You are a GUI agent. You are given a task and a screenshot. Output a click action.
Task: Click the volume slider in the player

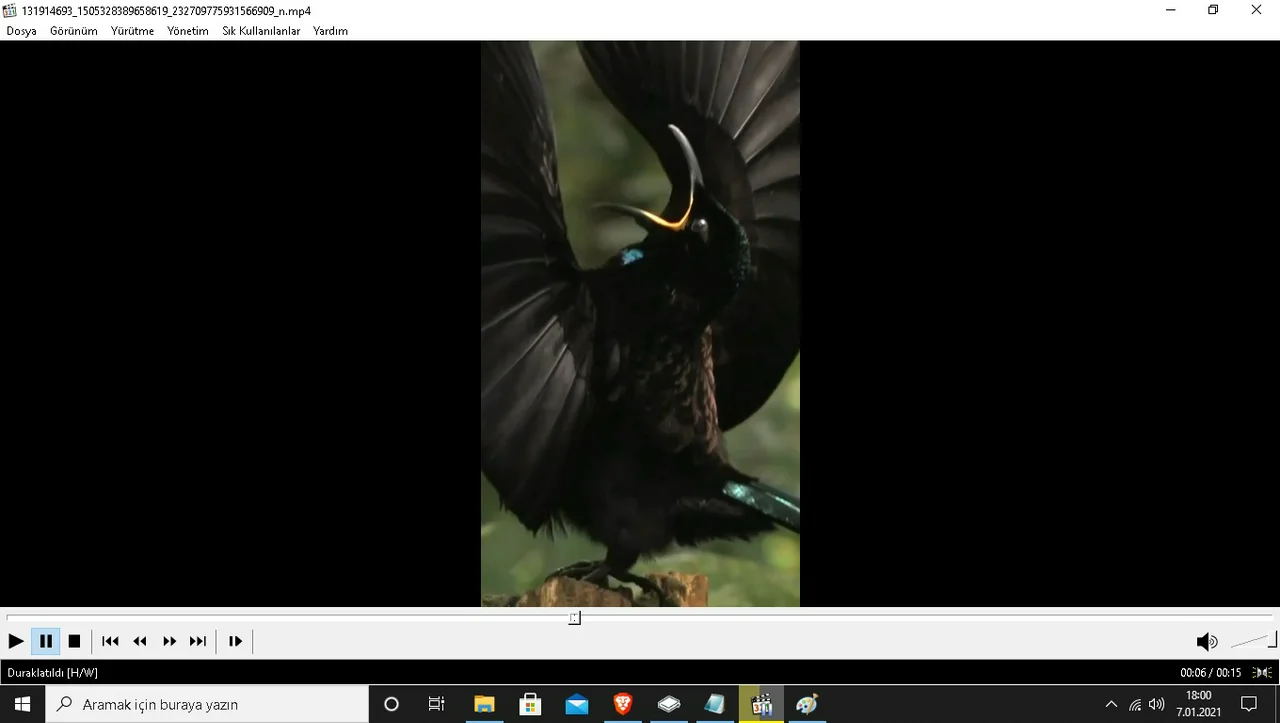click(x=1252, y=642)
